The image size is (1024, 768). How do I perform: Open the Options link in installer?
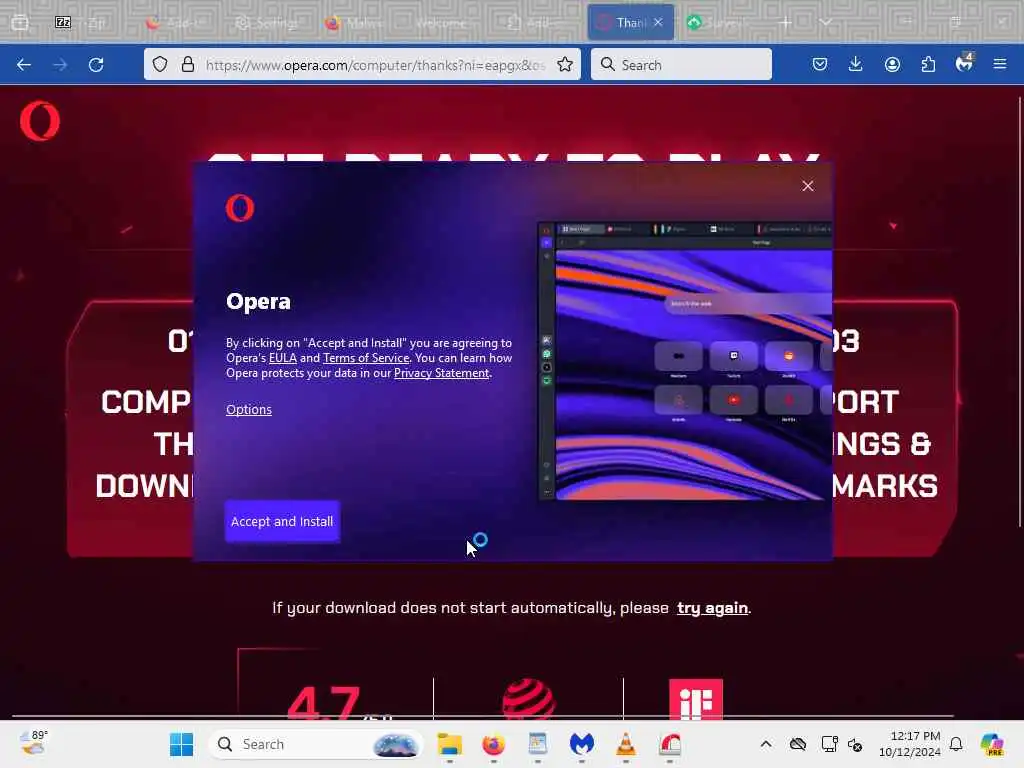click(249, 409)
